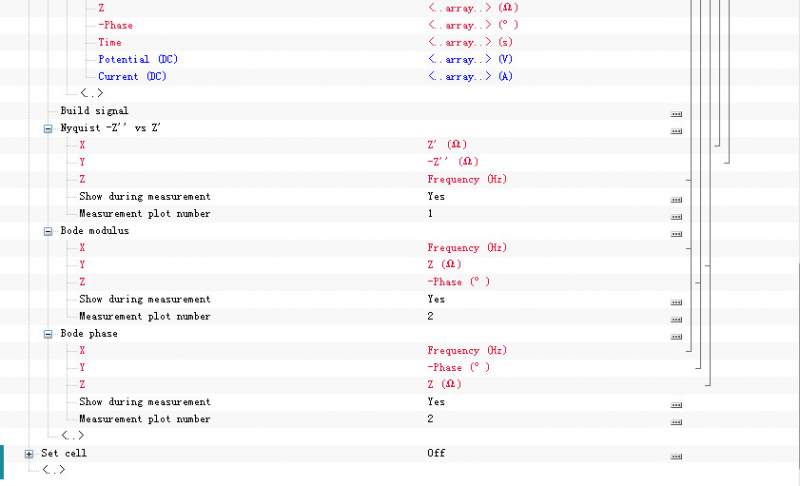Toggle the Off value on Set cell row
The width and height of the screenshot is (800, 486).
coord(436,453)
